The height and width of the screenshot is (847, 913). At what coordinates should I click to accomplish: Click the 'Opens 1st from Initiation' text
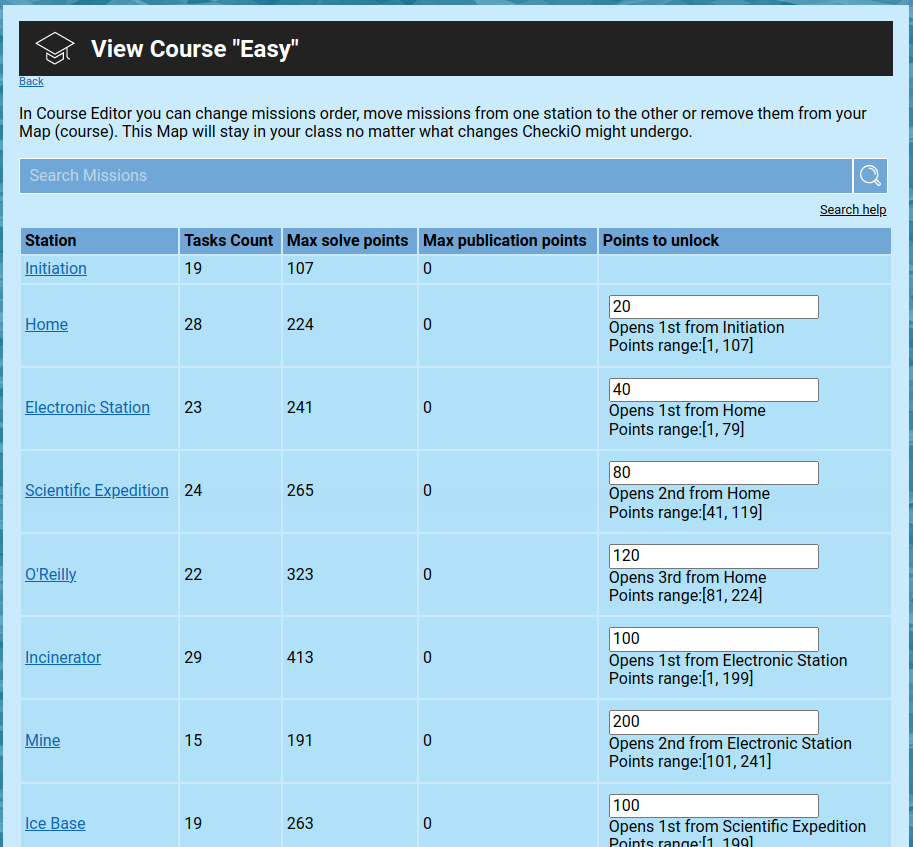(x=696, y=328)
